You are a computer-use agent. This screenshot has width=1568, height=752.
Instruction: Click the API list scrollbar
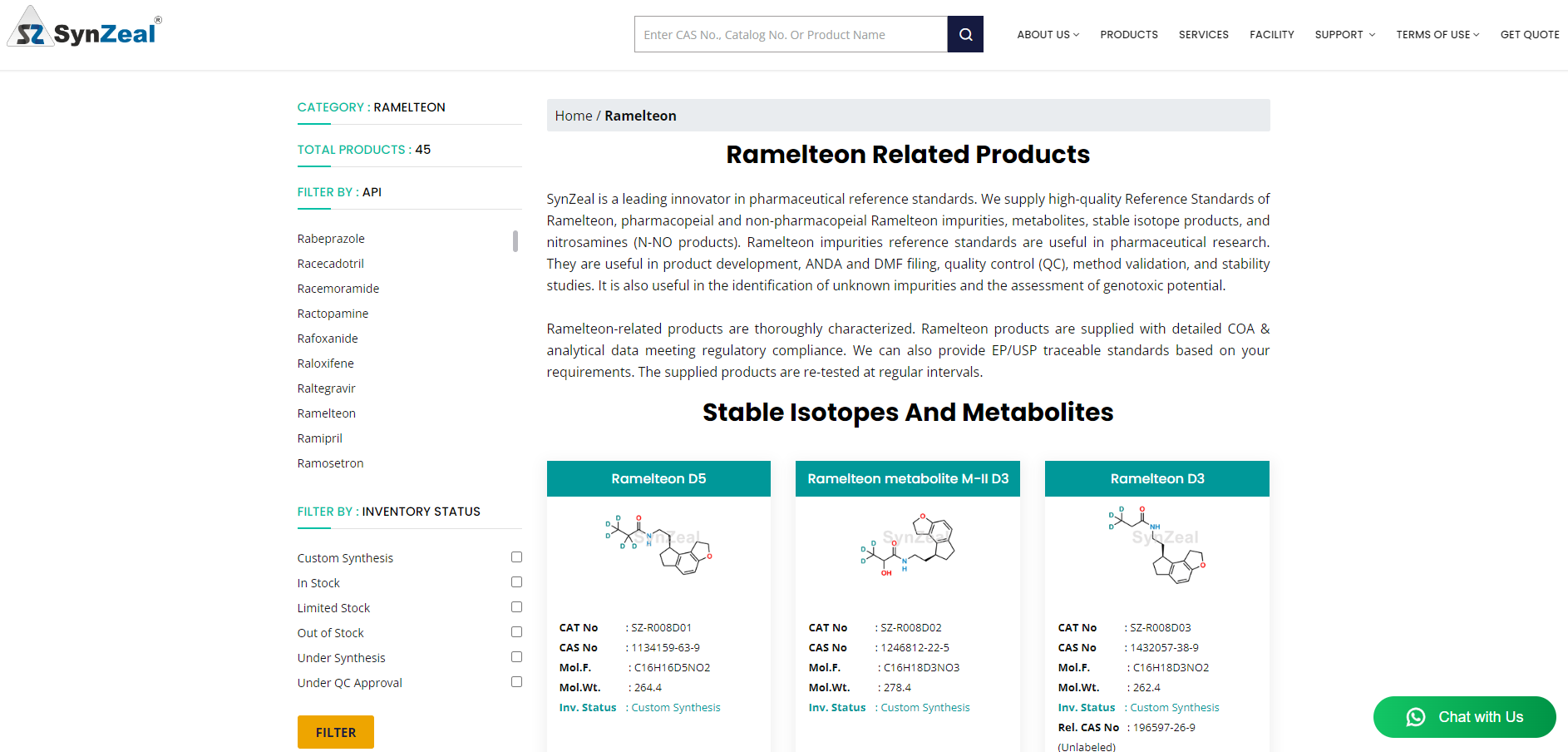click(515, 241)
